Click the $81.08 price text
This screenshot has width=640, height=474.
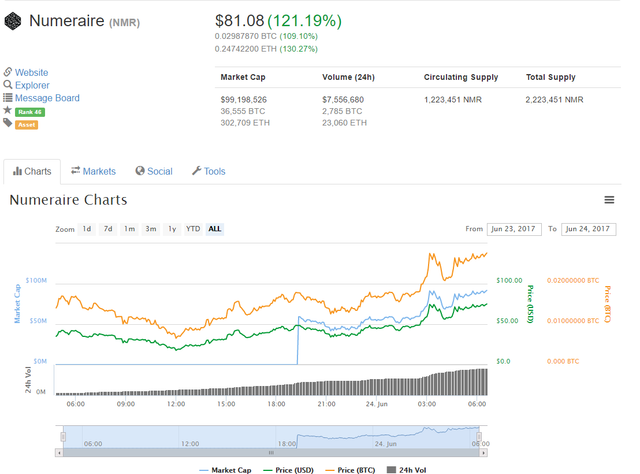point(240,21)
